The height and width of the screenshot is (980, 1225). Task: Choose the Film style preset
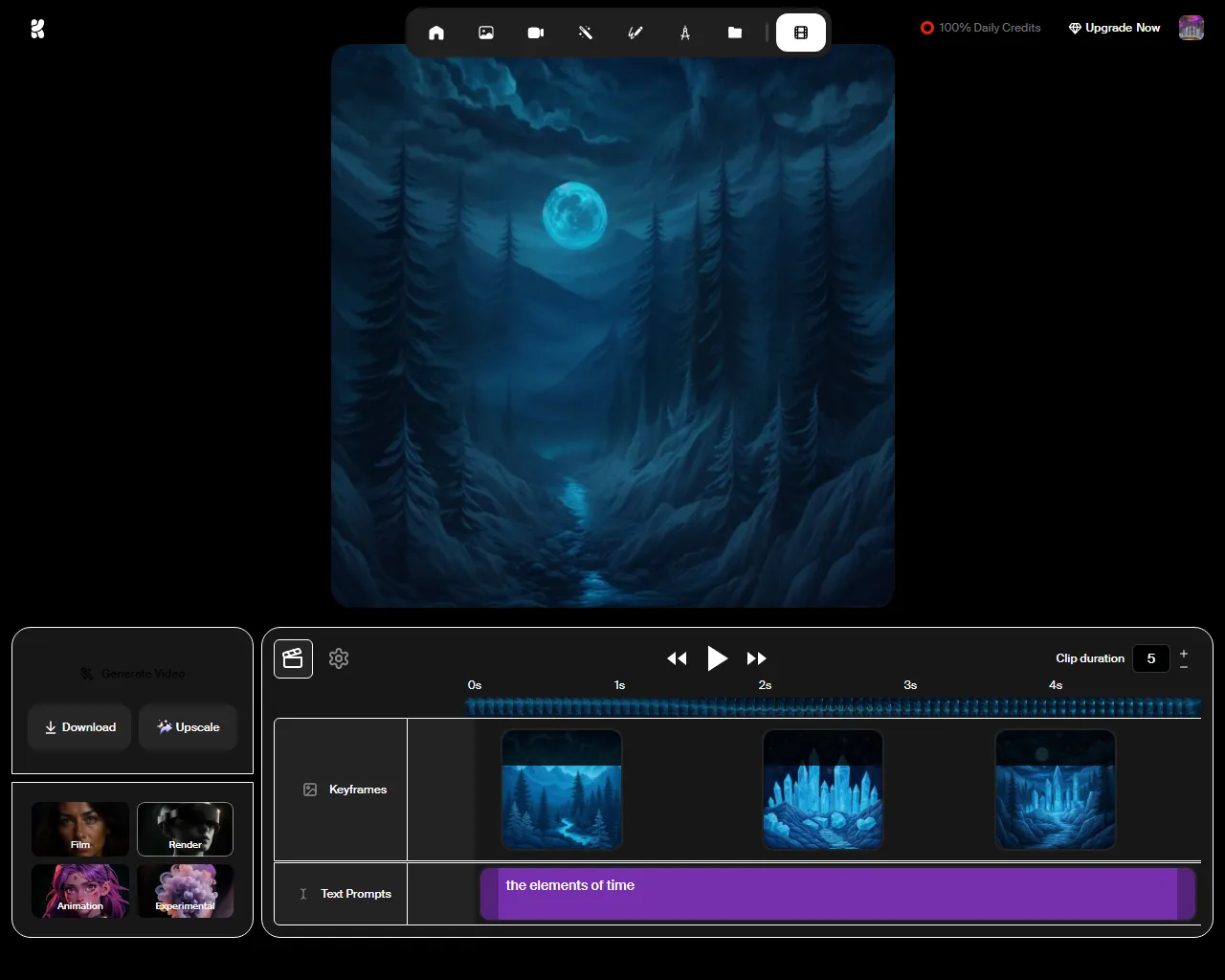(x=80, y=829)
